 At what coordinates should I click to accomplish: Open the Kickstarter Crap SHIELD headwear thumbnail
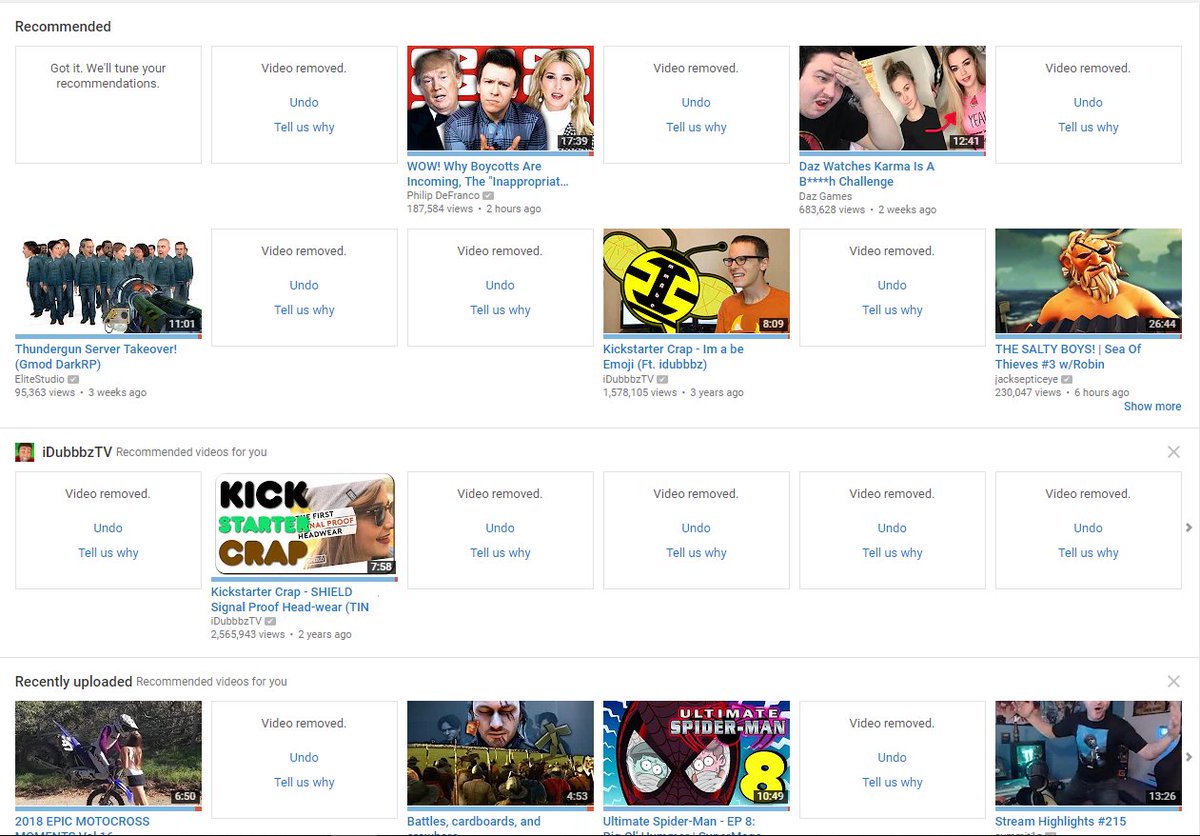coord(304,524)
